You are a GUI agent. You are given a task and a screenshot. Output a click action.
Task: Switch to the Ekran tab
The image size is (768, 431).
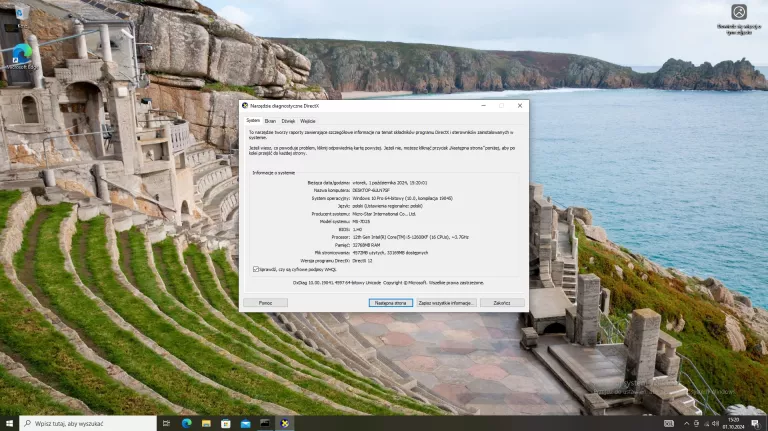270,121
